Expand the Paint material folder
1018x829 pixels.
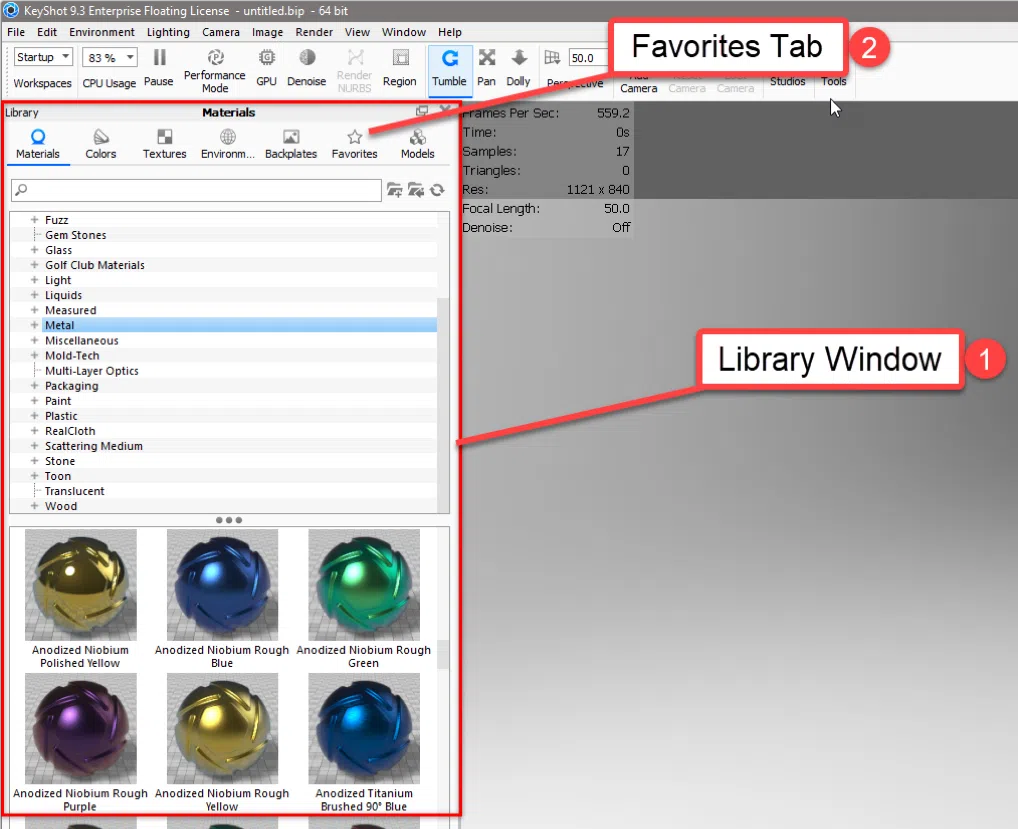pyautogui.click(x=34, y=401)
